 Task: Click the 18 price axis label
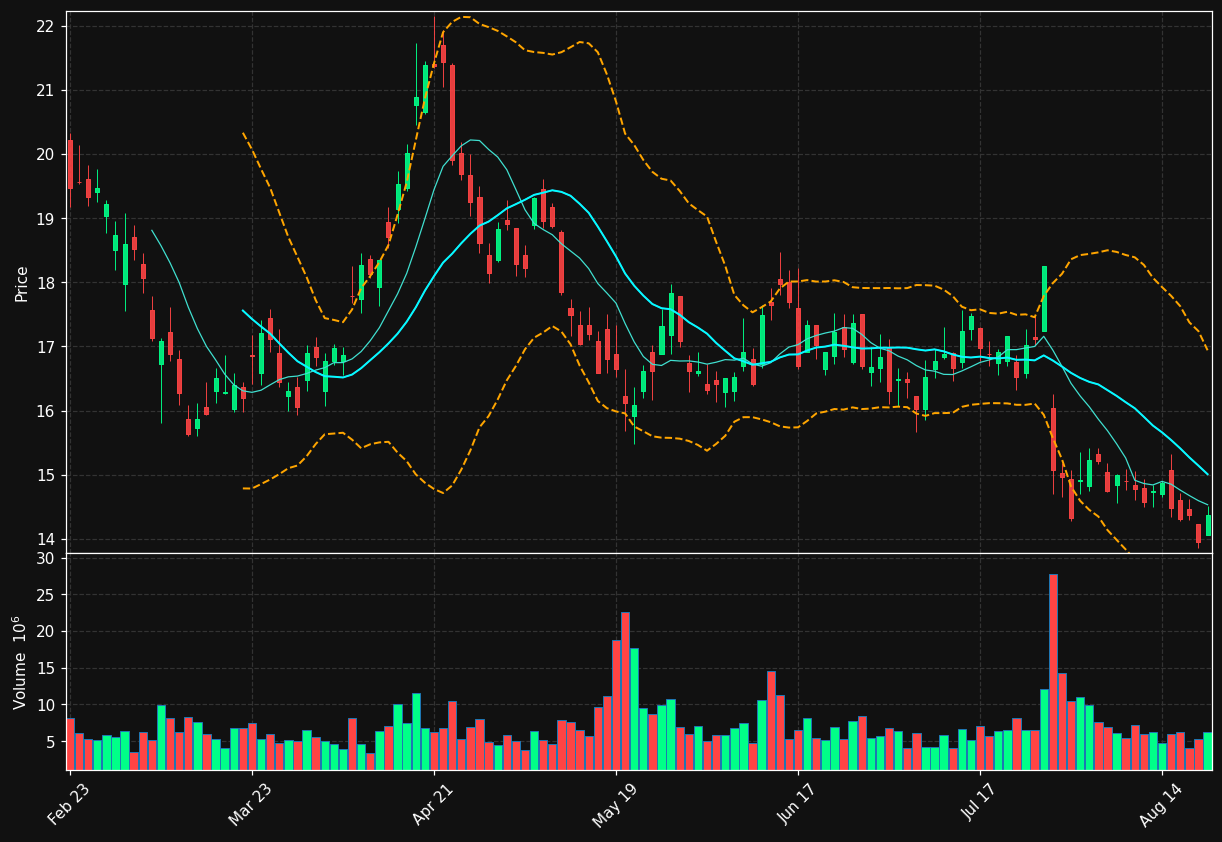tap(45, 283)
